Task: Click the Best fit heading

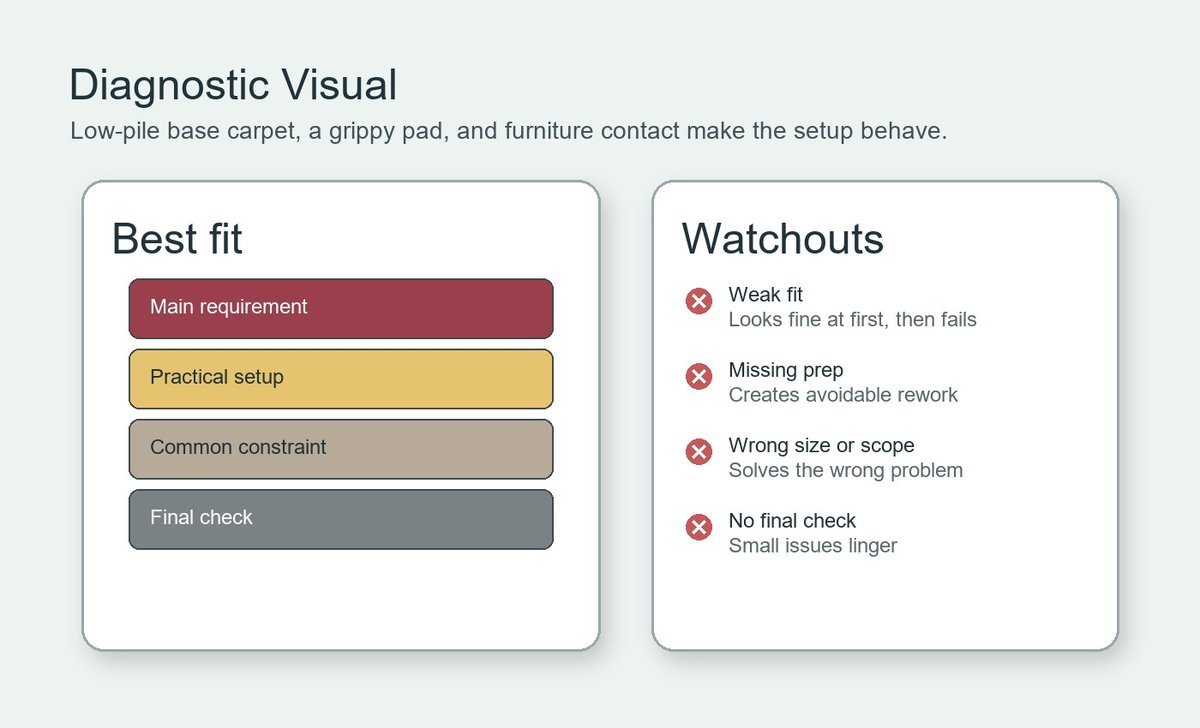Action: coord(177,240)
